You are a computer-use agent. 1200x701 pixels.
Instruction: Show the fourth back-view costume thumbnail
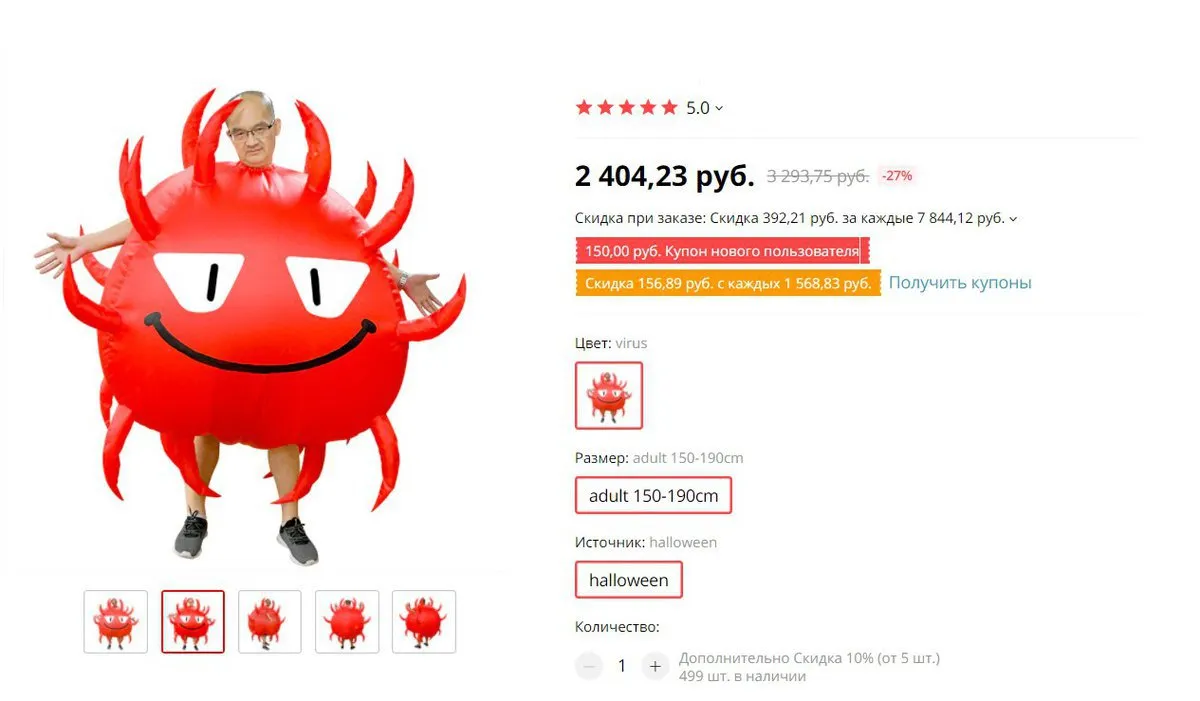point(347,622)
